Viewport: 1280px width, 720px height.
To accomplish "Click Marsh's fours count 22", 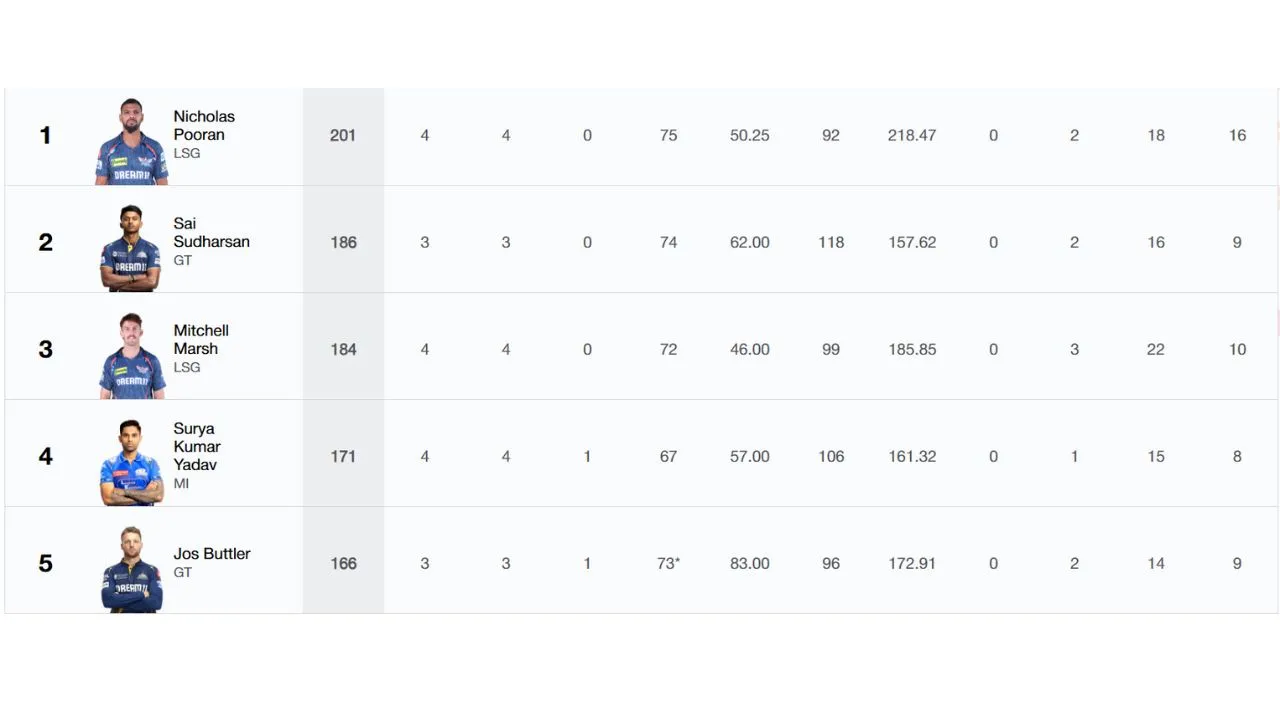I will click(1156, 349).
